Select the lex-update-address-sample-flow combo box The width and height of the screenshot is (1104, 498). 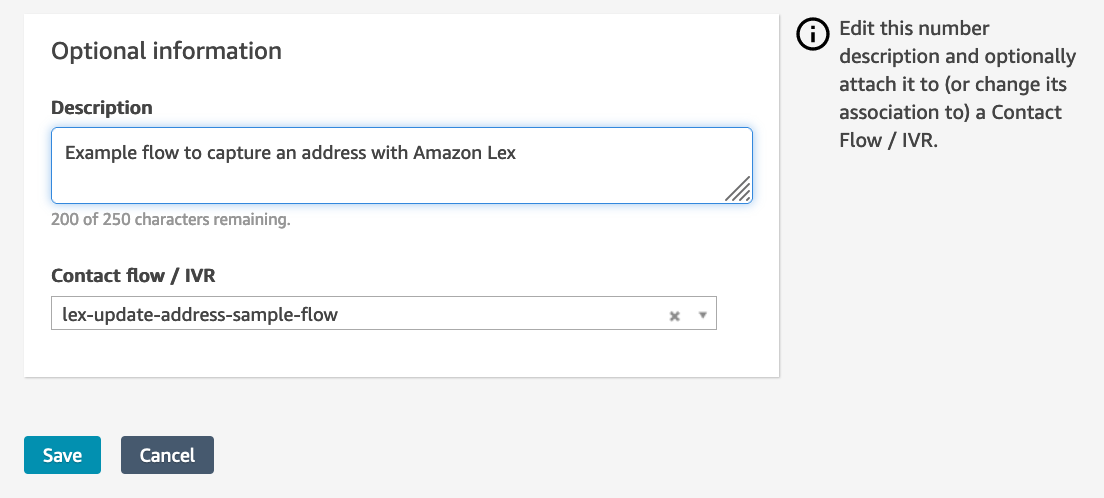click(x=350, y=315)
